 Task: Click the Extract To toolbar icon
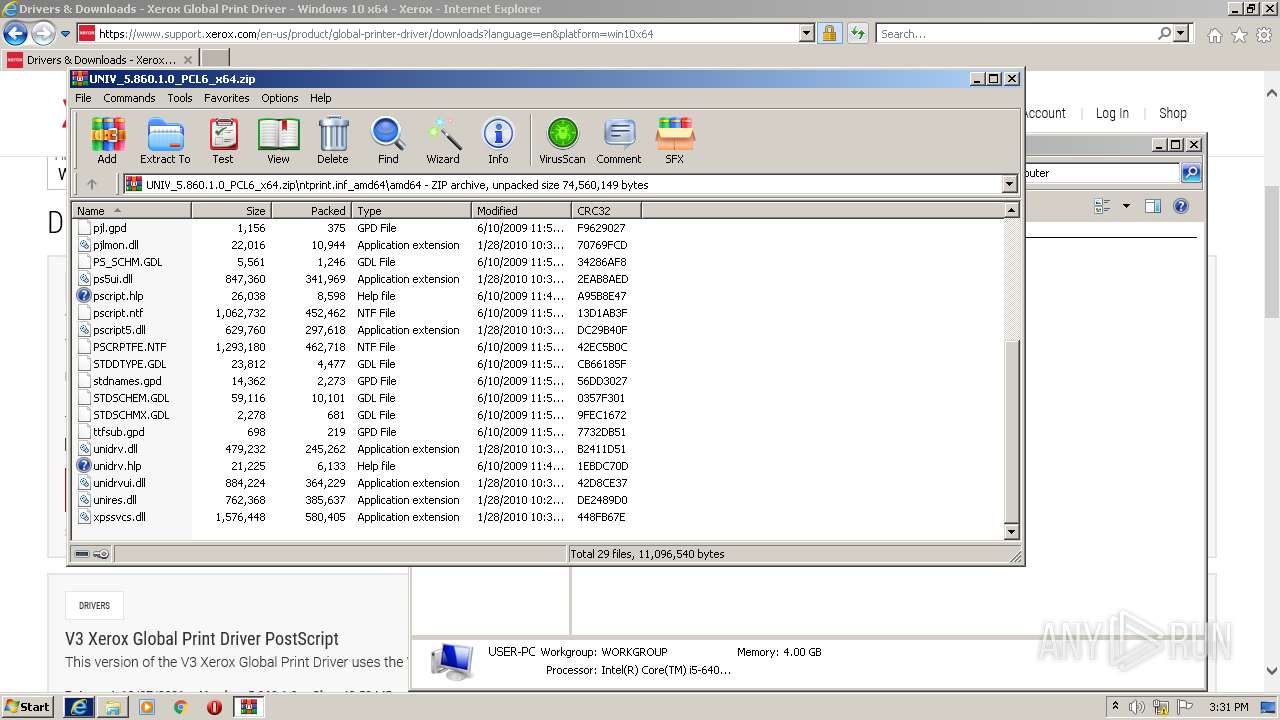pyautogui.click(x=165, y=141)
